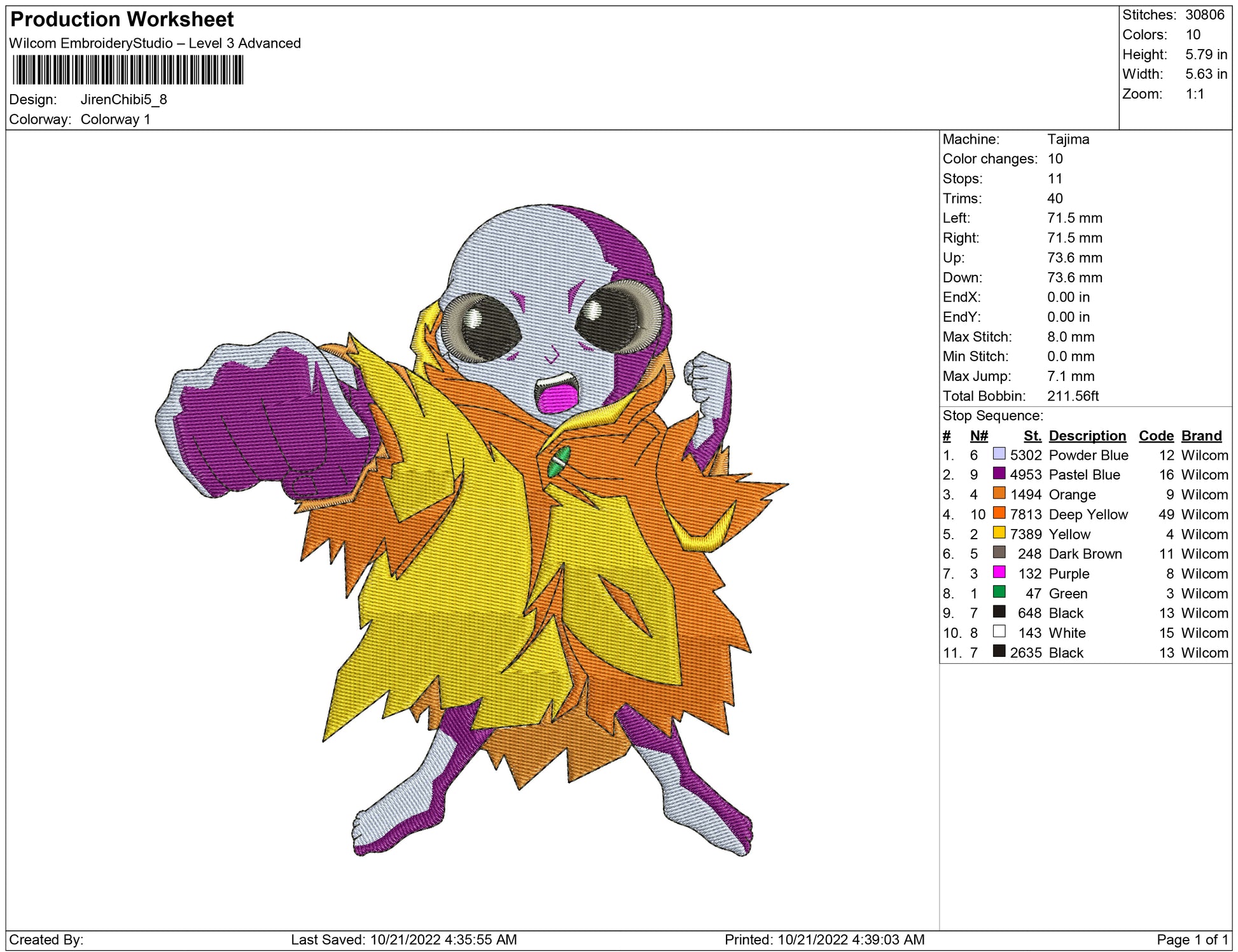Viewport: 1238px width, 952px height.
Task: Click the barcode under the title
Action: tap(127, 70)
